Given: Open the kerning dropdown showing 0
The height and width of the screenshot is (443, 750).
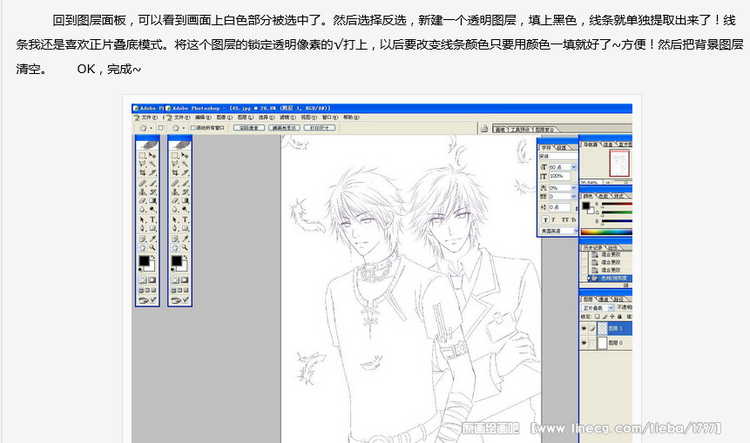Looking at the screenshot, I should (574, 196).
